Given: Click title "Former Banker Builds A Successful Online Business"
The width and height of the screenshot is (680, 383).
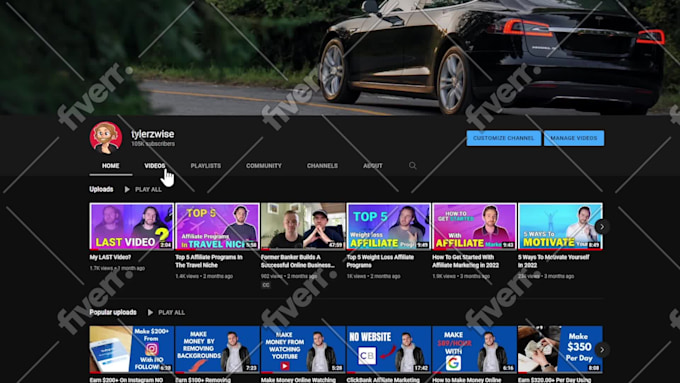Looking at the screenshot, I should (298, 261).
